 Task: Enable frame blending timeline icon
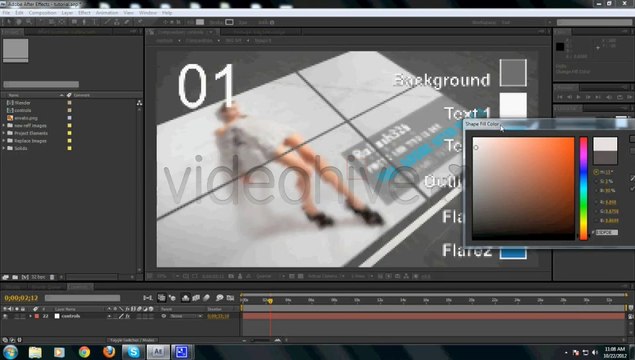196,298
